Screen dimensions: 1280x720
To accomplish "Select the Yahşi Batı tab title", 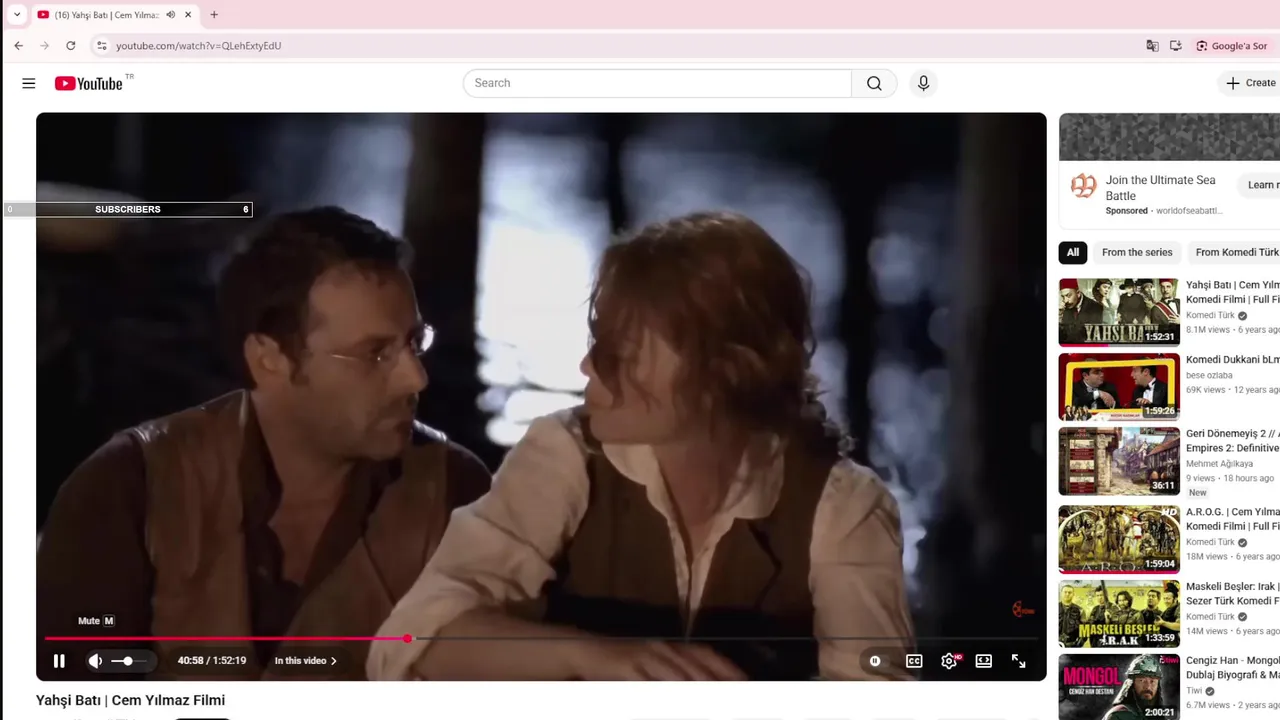I will [106, 15].
